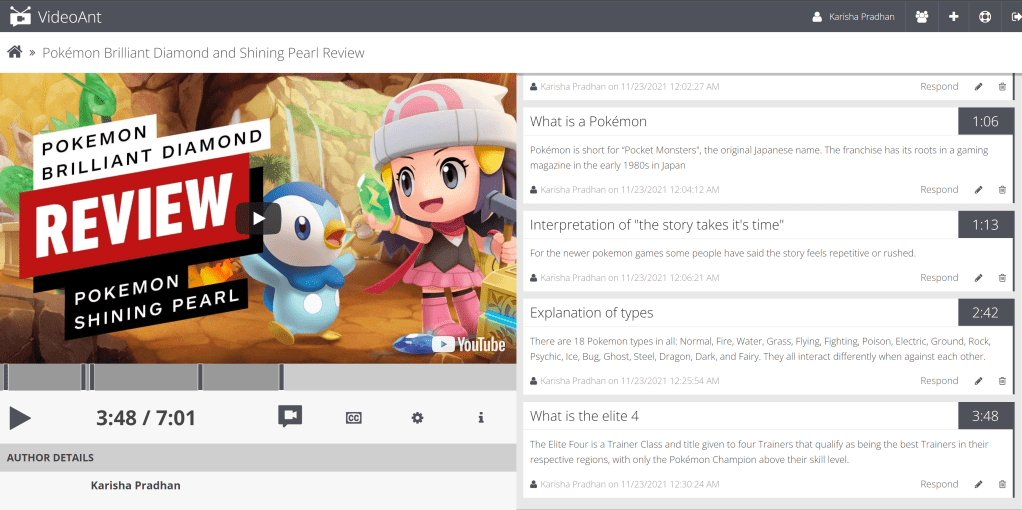Click Interpretation of the story title

pos(656,225)
